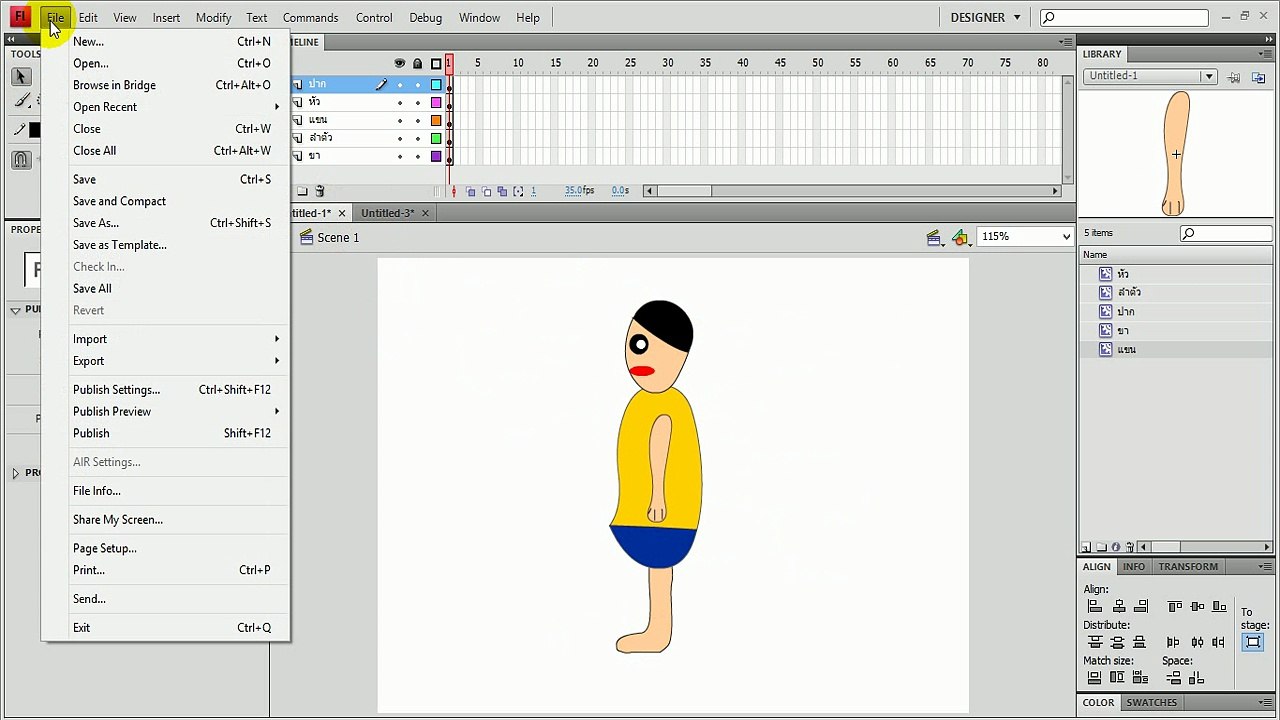Click the New Library panel icon
Image resolution: width=1280 pixels, height=720 pixels.
(x=1259, y=77)
